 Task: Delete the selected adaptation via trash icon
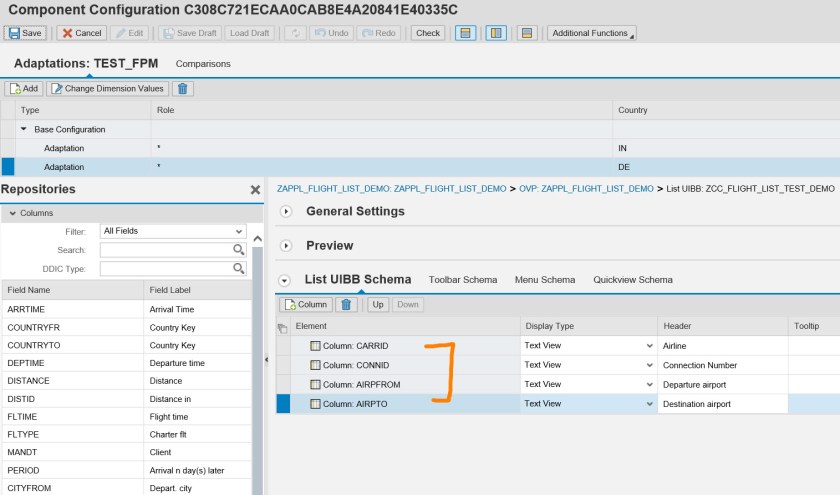pos(183,89)
